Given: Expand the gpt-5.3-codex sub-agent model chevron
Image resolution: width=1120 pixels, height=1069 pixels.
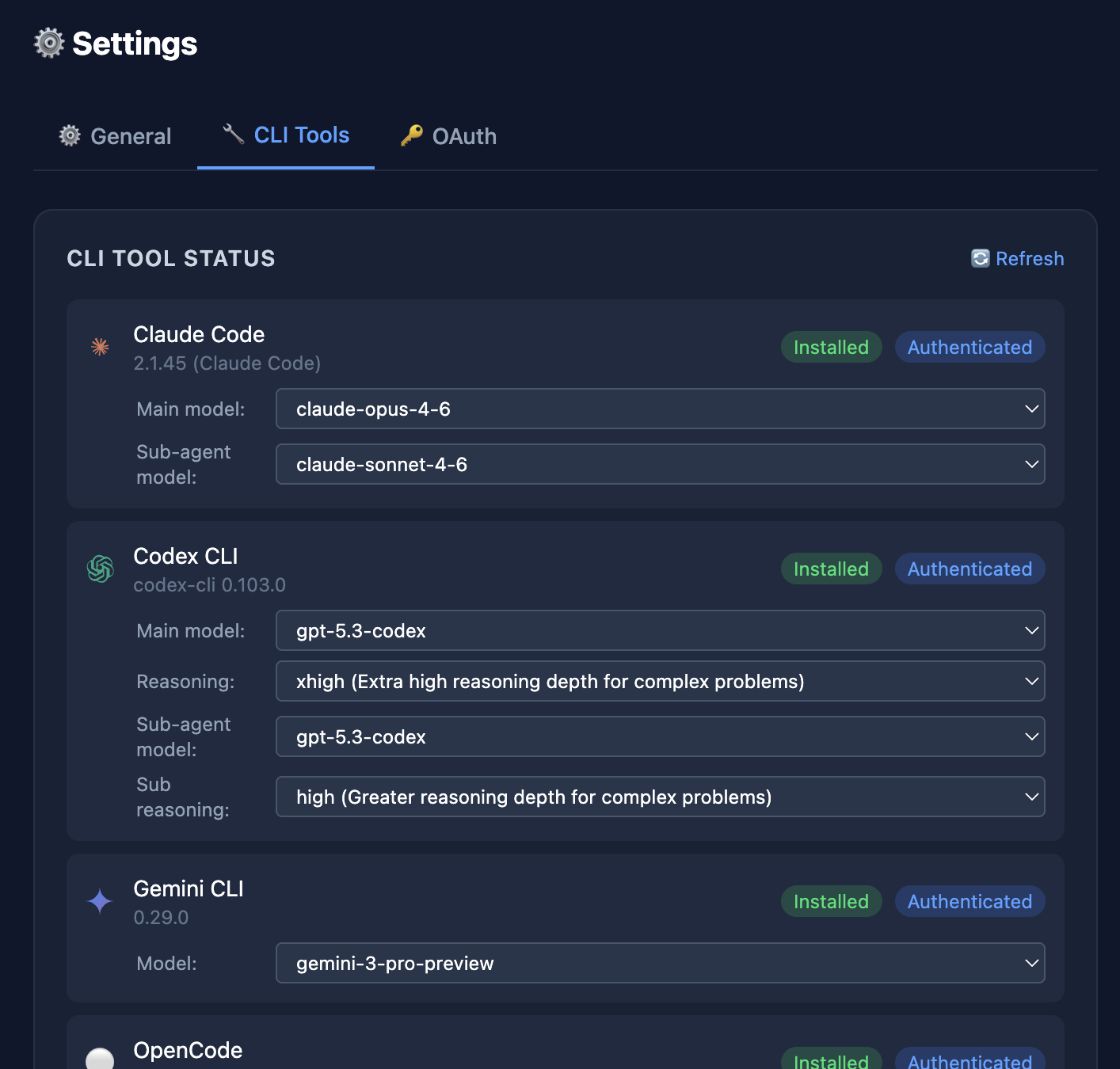Looking at the screenshot, I should point(1030,736).
